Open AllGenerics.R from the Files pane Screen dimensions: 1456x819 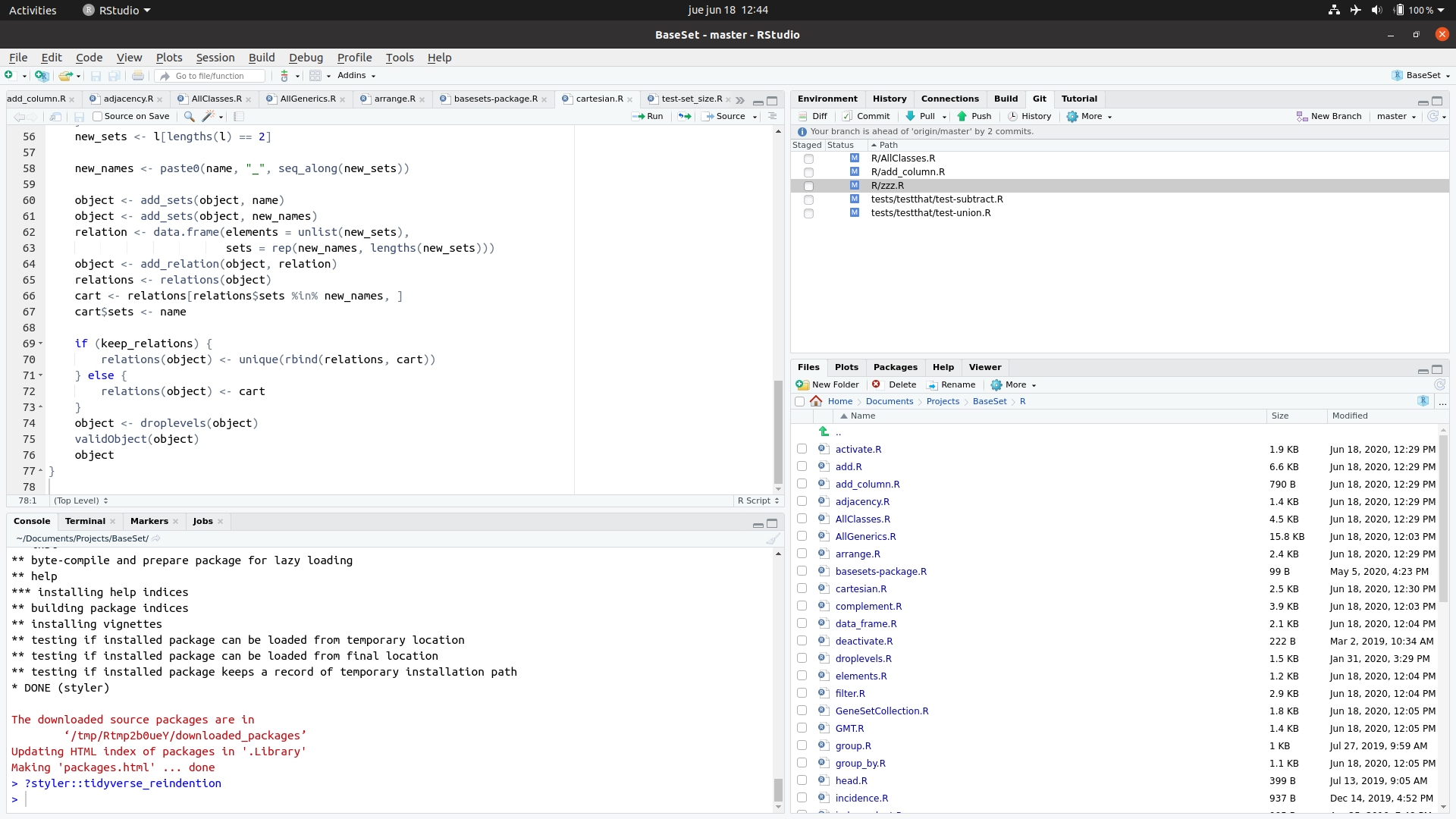pyautogui.click(x=866, y=536)
